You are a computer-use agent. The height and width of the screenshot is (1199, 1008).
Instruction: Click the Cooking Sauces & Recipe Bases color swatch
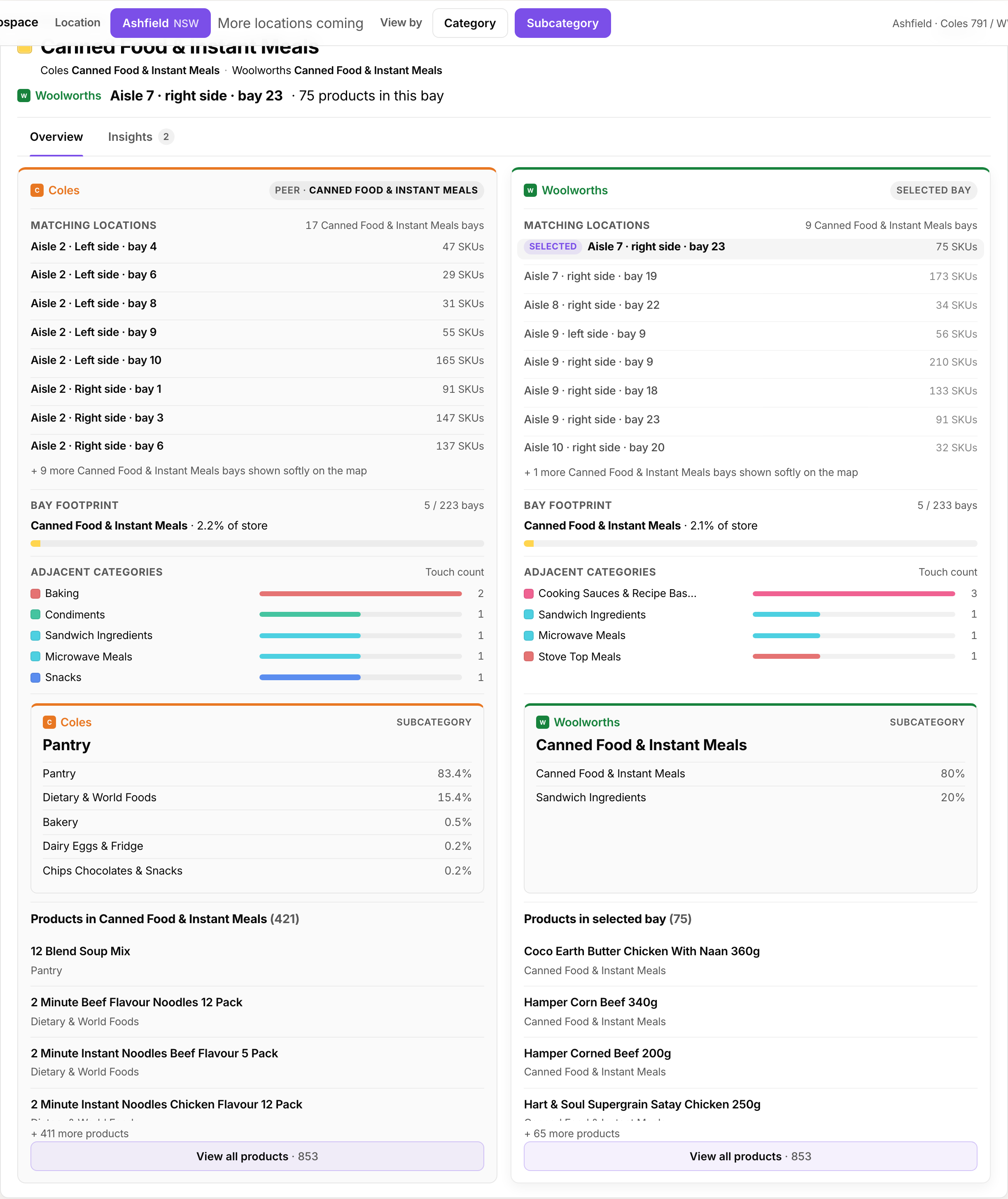coord(529,594)
